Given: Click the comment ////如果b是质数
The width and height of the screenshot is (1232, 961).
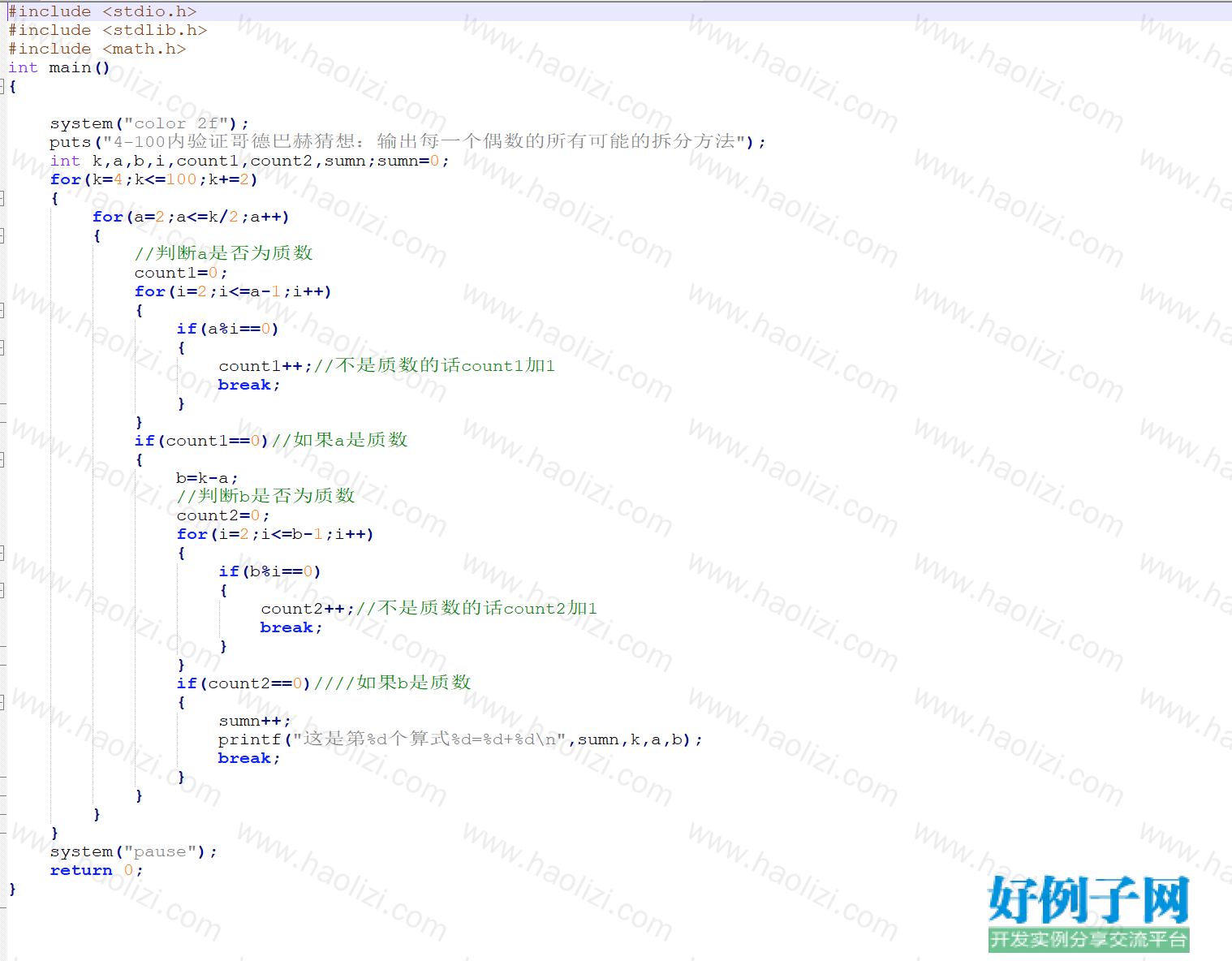Looking at the screenshot, I should point(392,683).
